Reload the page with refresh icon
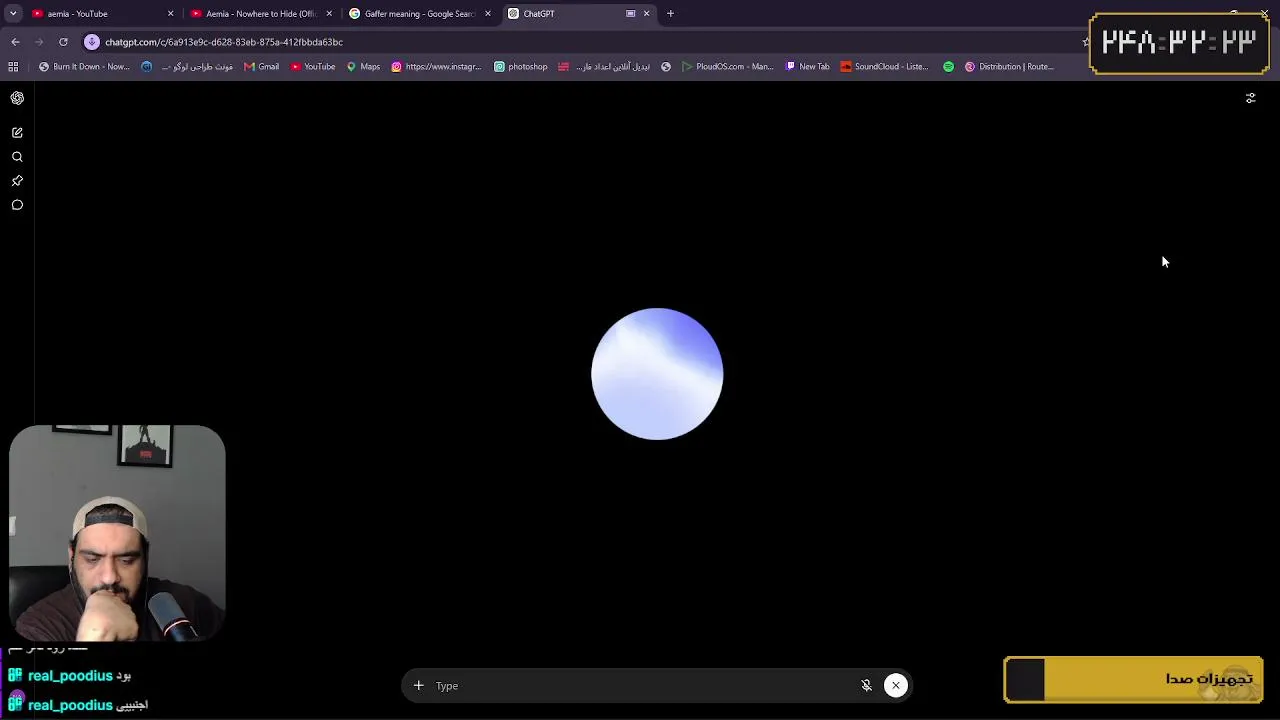 coord(63,42)
